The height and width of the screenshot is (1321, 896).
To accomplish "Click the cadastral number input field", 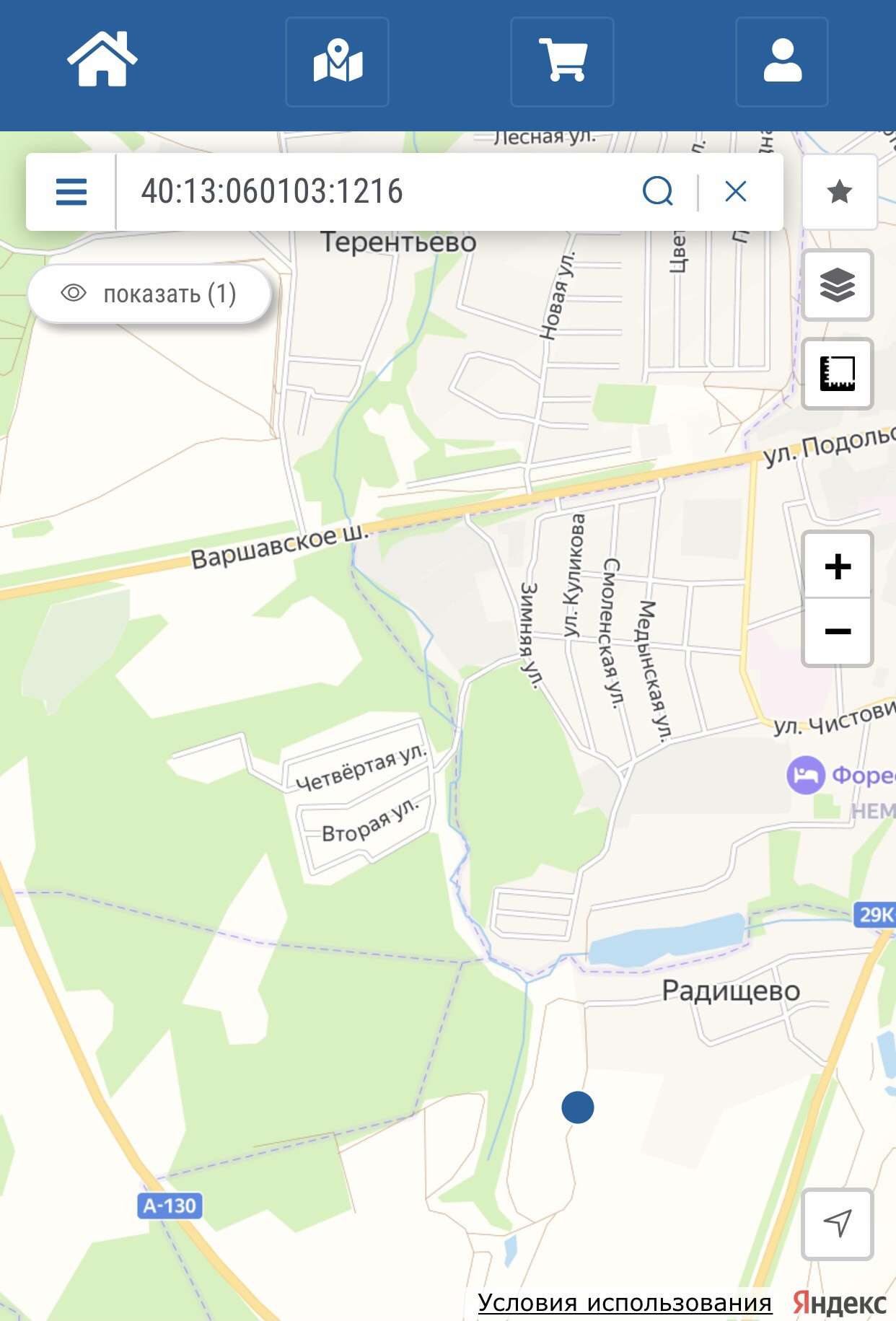I will click(x=375, y=192).
